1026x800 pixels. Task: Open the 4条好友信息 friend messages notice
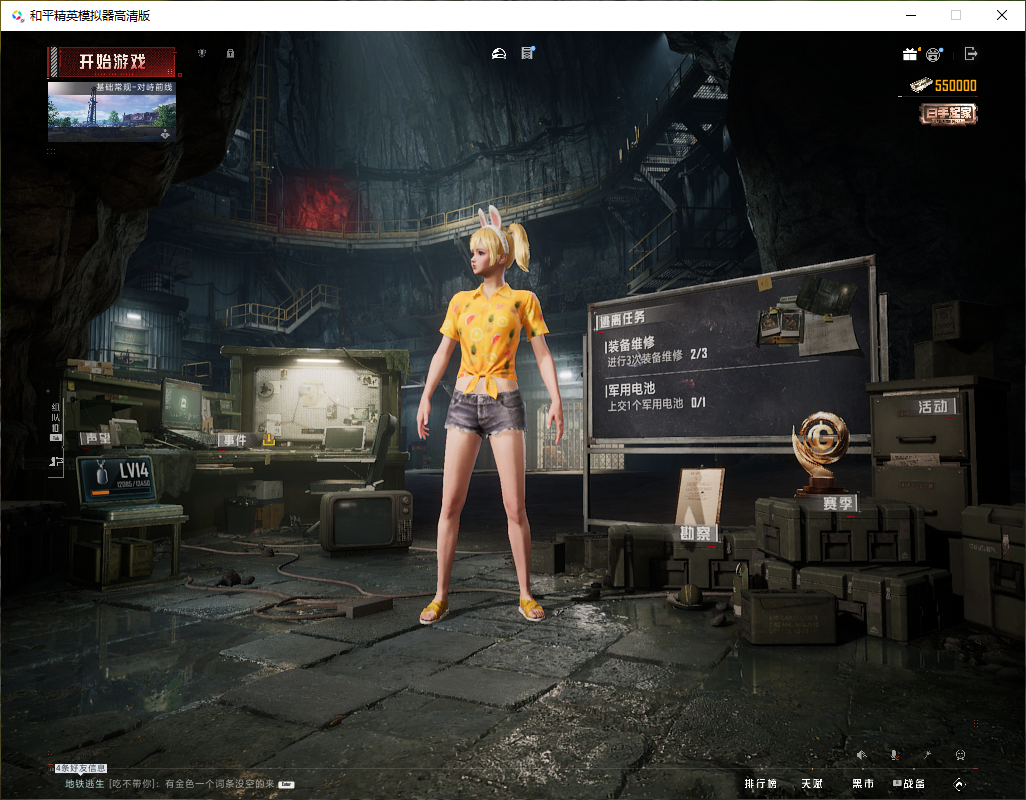click(80, 768)
